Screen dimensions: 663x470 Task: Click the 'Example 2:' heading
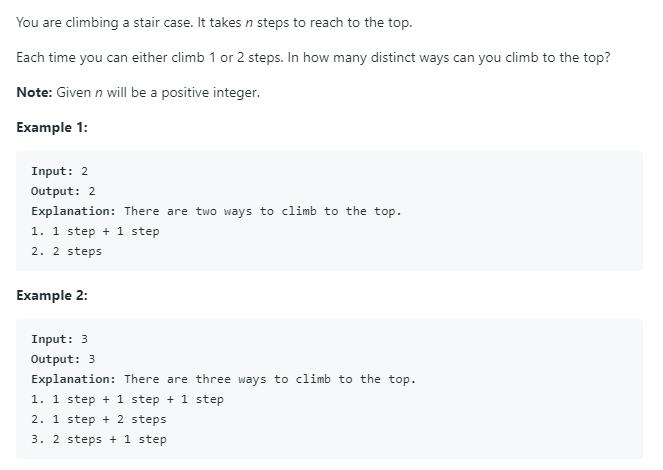click(52, 295)
